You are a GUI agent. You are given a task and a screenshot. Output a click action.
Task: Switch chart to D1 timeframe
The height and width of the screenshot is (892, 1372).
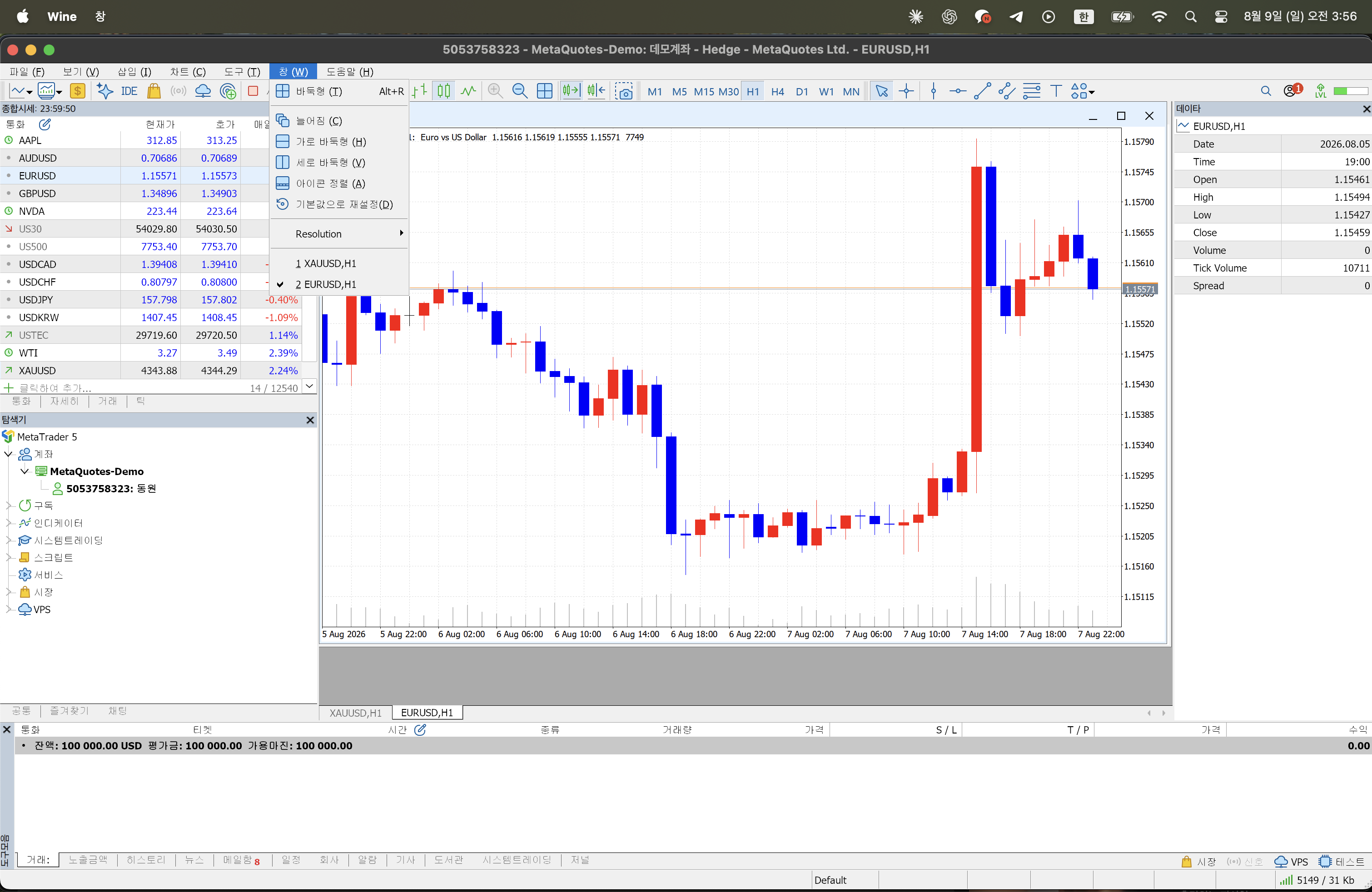coord(802,91)
